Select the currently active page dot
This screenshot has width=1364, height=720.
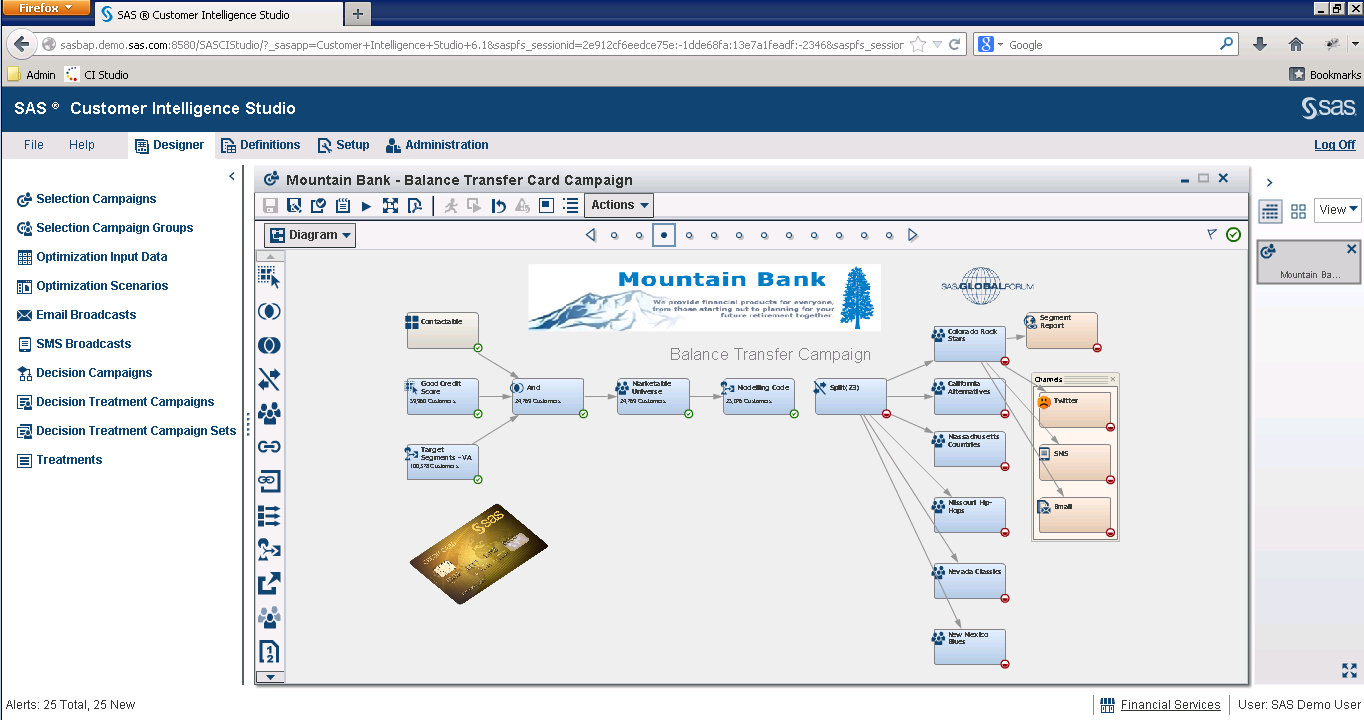[664, 235]
